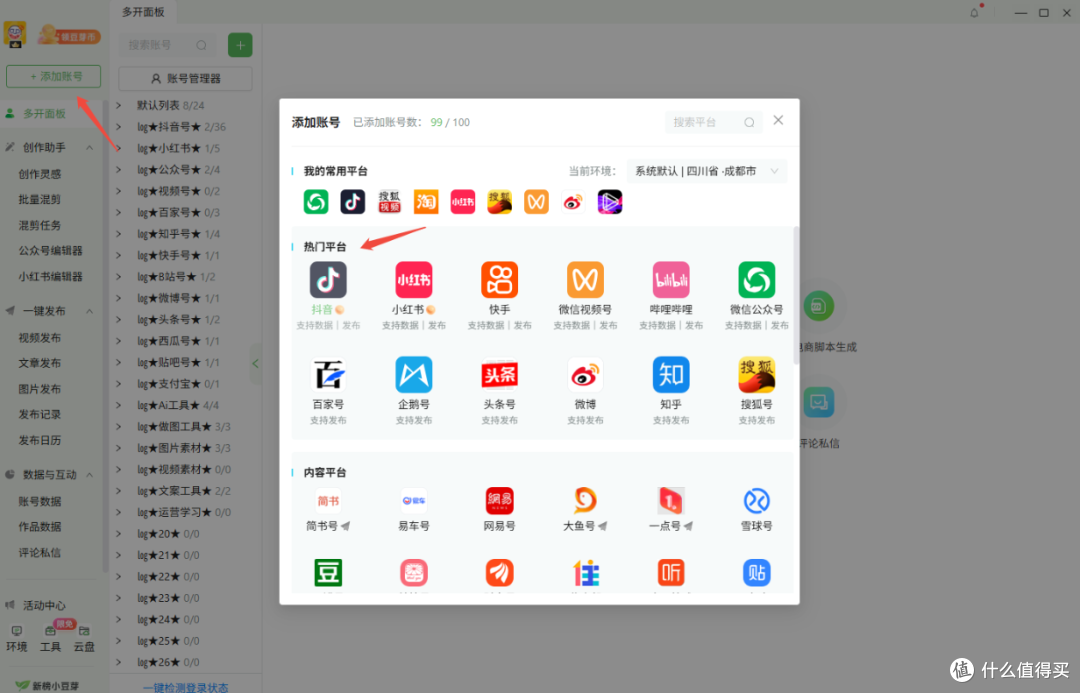The width and height of the screenshot is (1080, 693).
Task: Click the 添加账号 button in the sidebar
Action: (x=54, y=76)
